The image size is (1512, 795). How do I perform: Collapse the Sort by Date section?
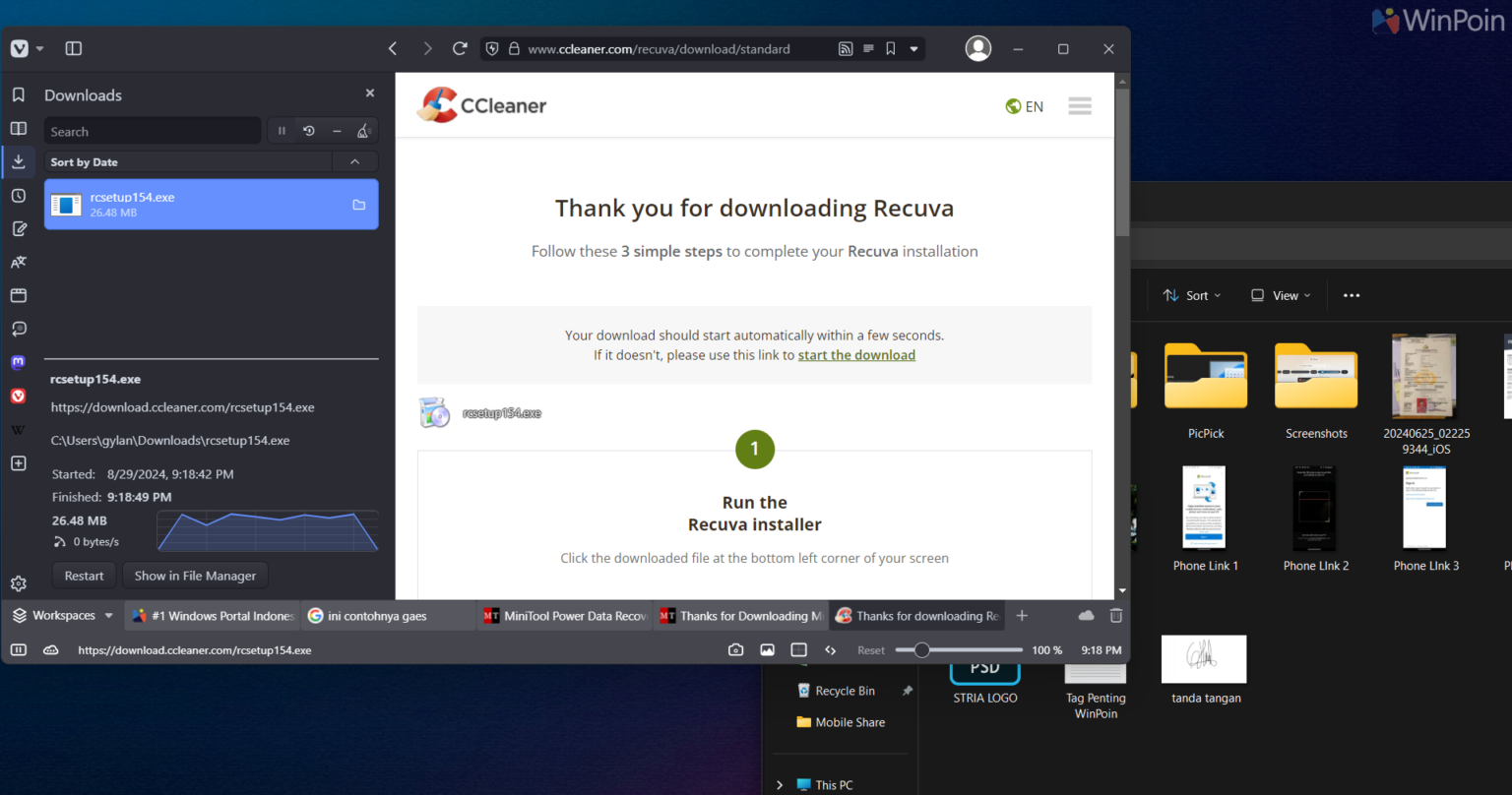[x=355, y=161]
